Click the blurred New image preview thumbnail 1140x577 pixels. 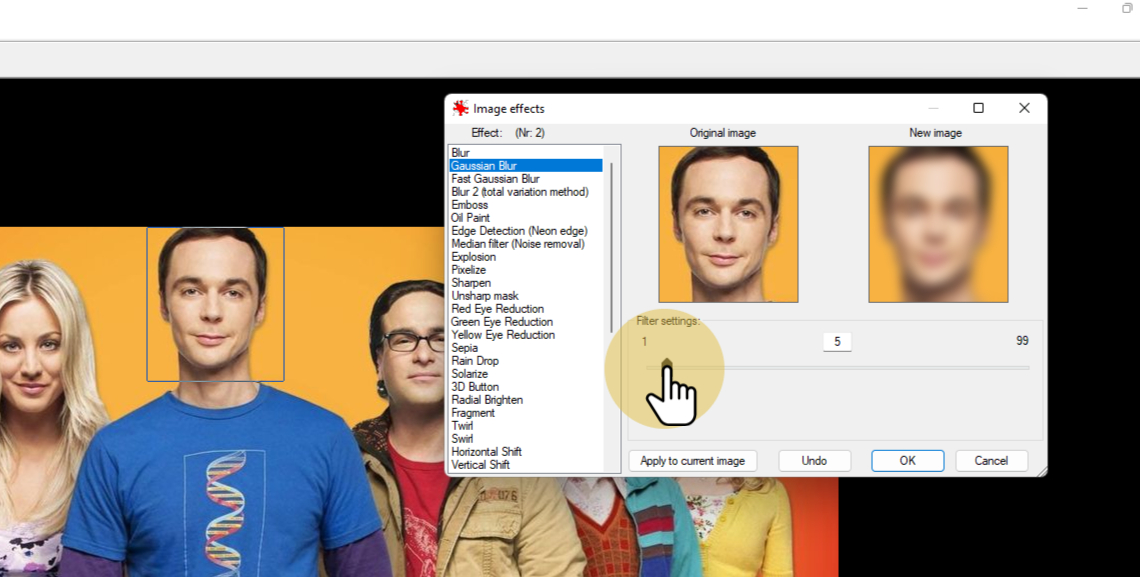pyautogui.click(x=938, y=224)
